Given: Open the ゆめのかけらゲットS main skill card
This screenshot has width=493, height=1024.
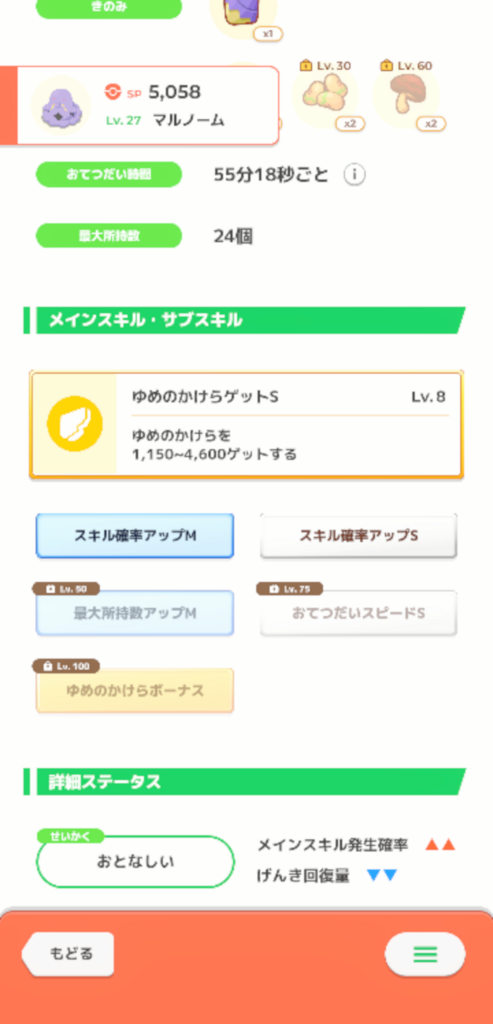Looking at the screenshot, I should (246, 426).
